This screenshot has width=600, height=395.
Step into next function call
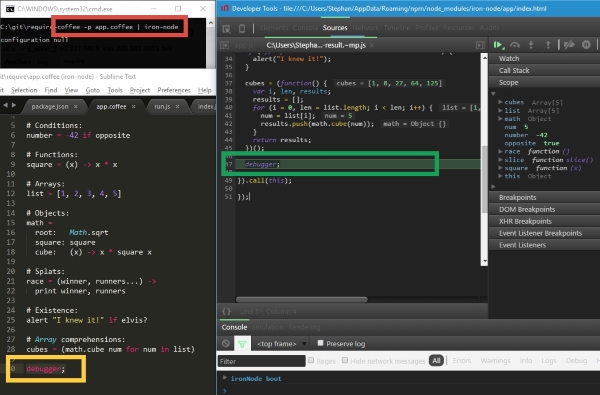pos(531,45)
